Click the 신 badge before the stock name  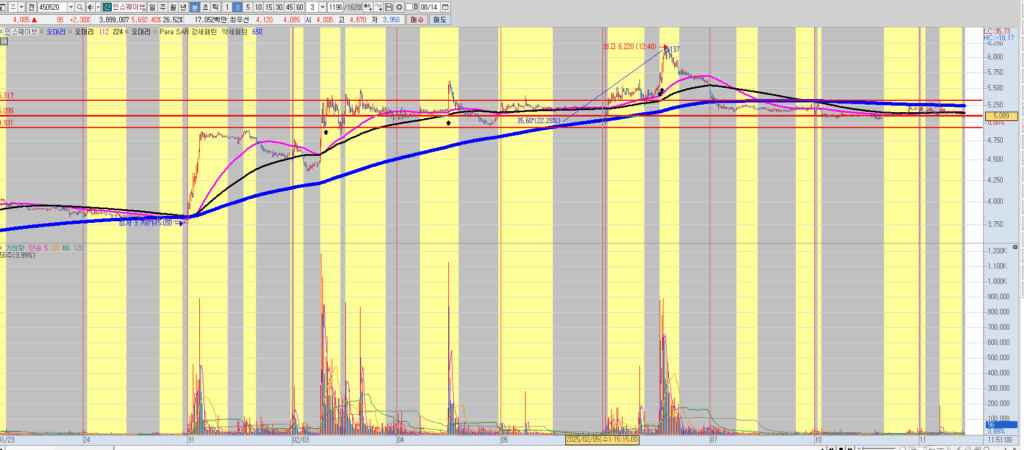(106, 7)
